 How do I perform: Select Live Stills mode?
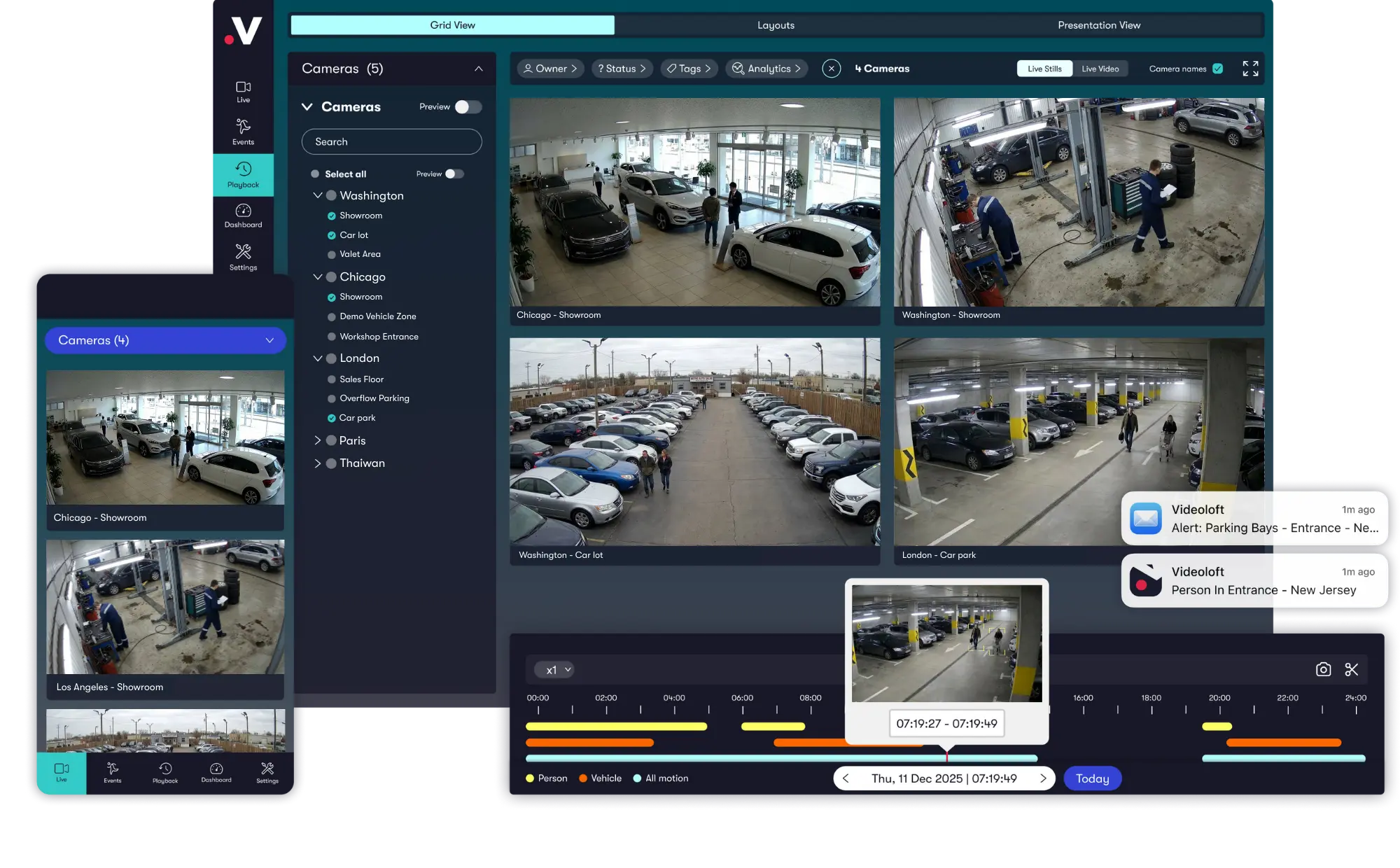point(1044,69)
